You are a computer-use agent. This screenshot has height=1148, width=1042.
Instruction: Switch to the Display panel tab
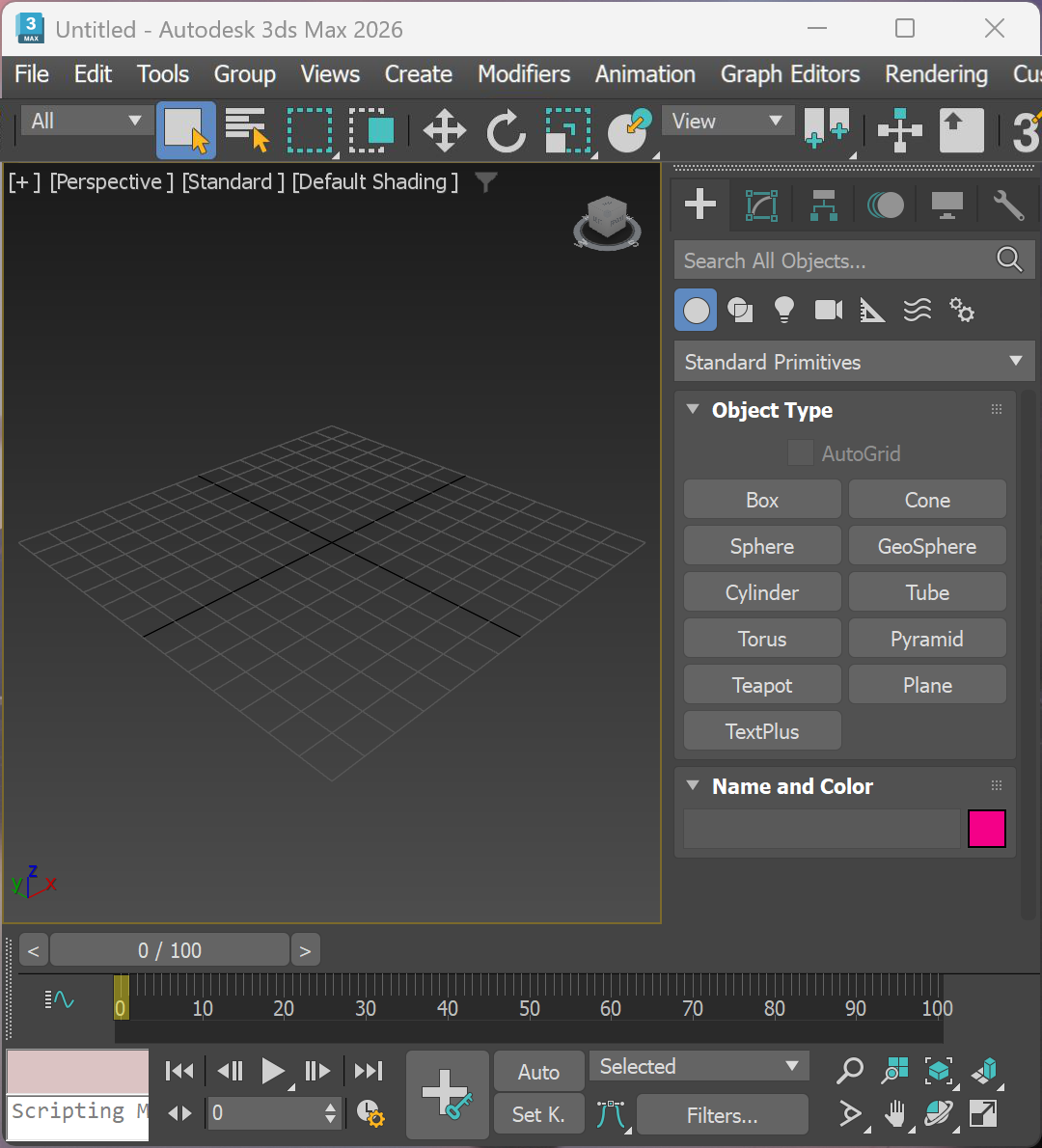tap(946, 205)
